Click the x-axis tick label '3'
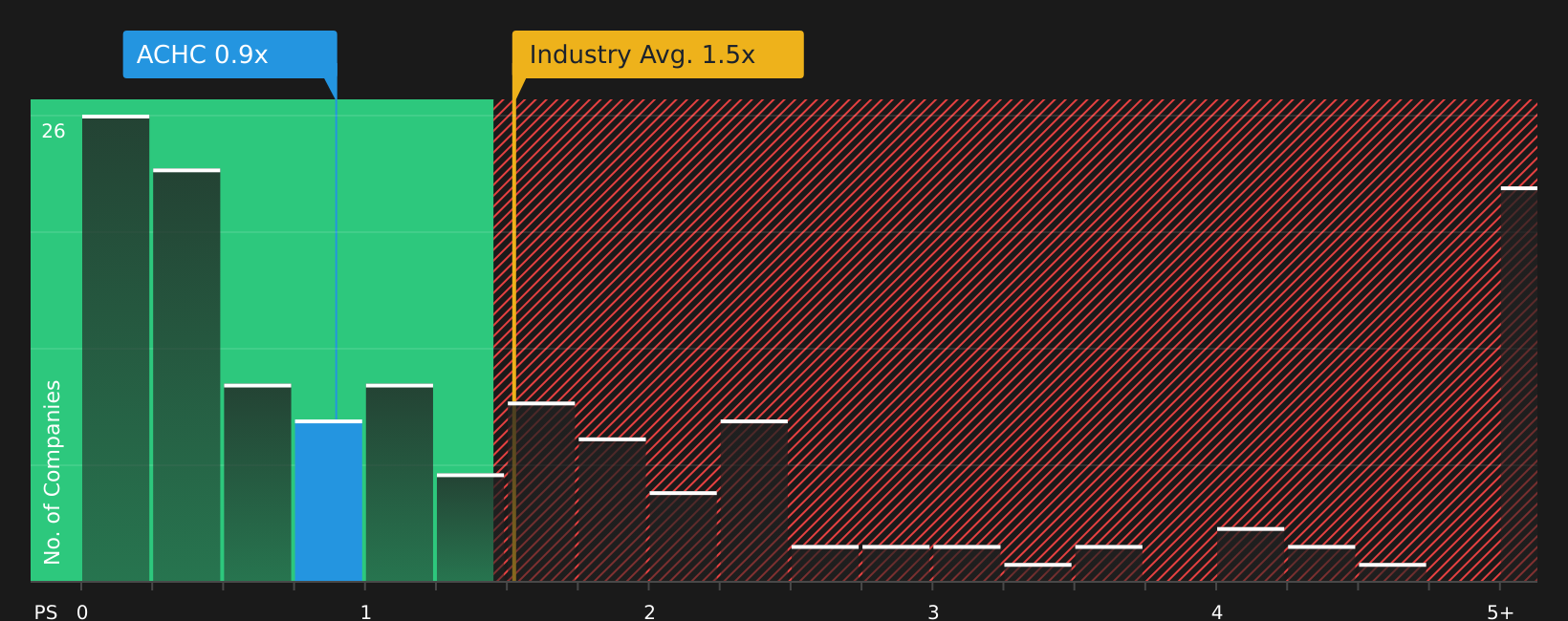The height and width of the screenshot is (621, 1568). [933, 612]
